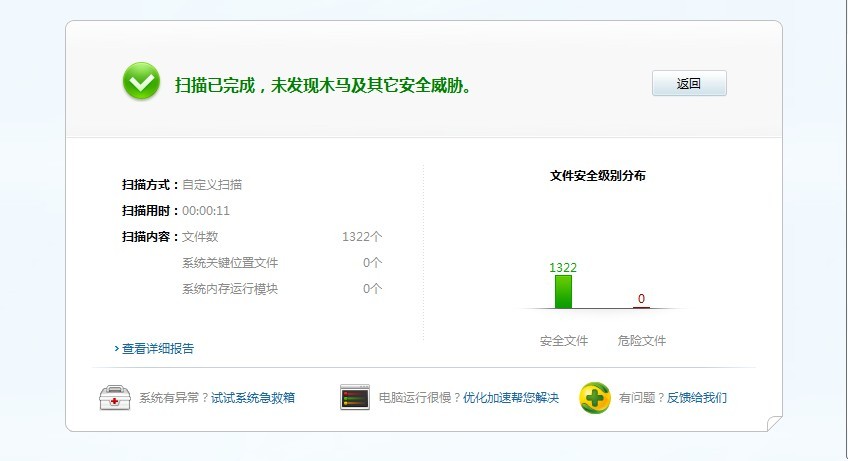Click the green 1322 value above the bar
Screen dimensions: 848x461
(x=563, y=268)
